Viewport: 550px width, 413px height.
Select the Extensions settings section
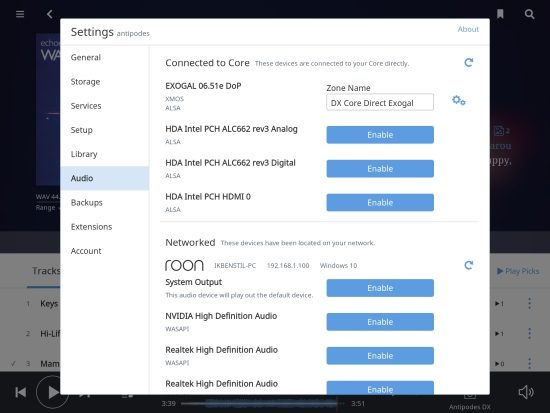pyautogui.click(x=105, y=227)
